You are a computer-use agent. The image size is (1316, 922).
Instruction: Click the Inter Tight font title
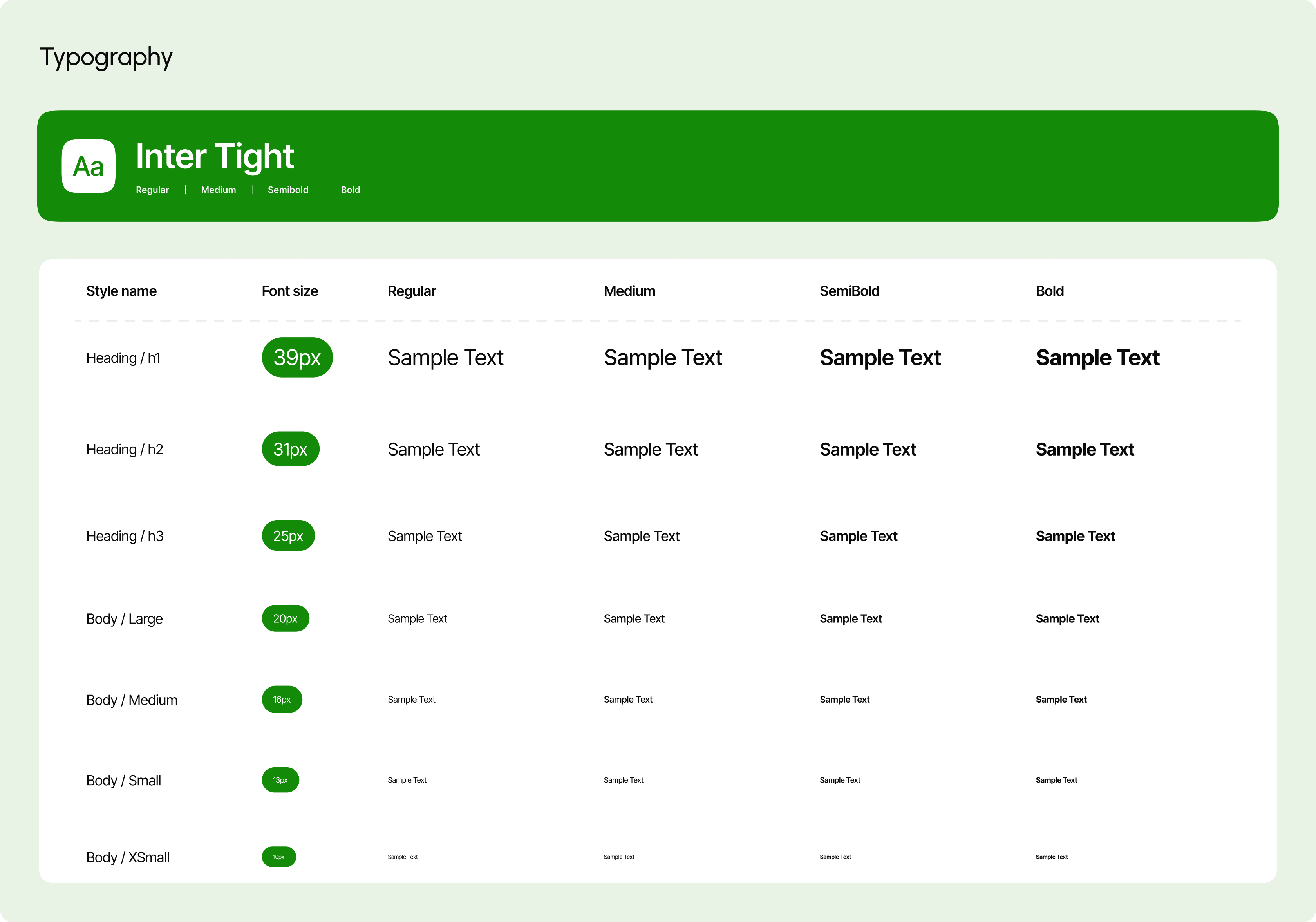pos(214,156)
